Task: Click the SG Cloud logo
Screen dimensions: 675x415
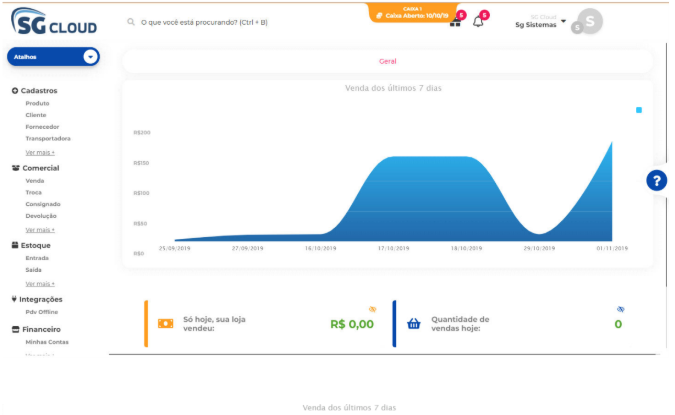Action: tap(54, 21)
